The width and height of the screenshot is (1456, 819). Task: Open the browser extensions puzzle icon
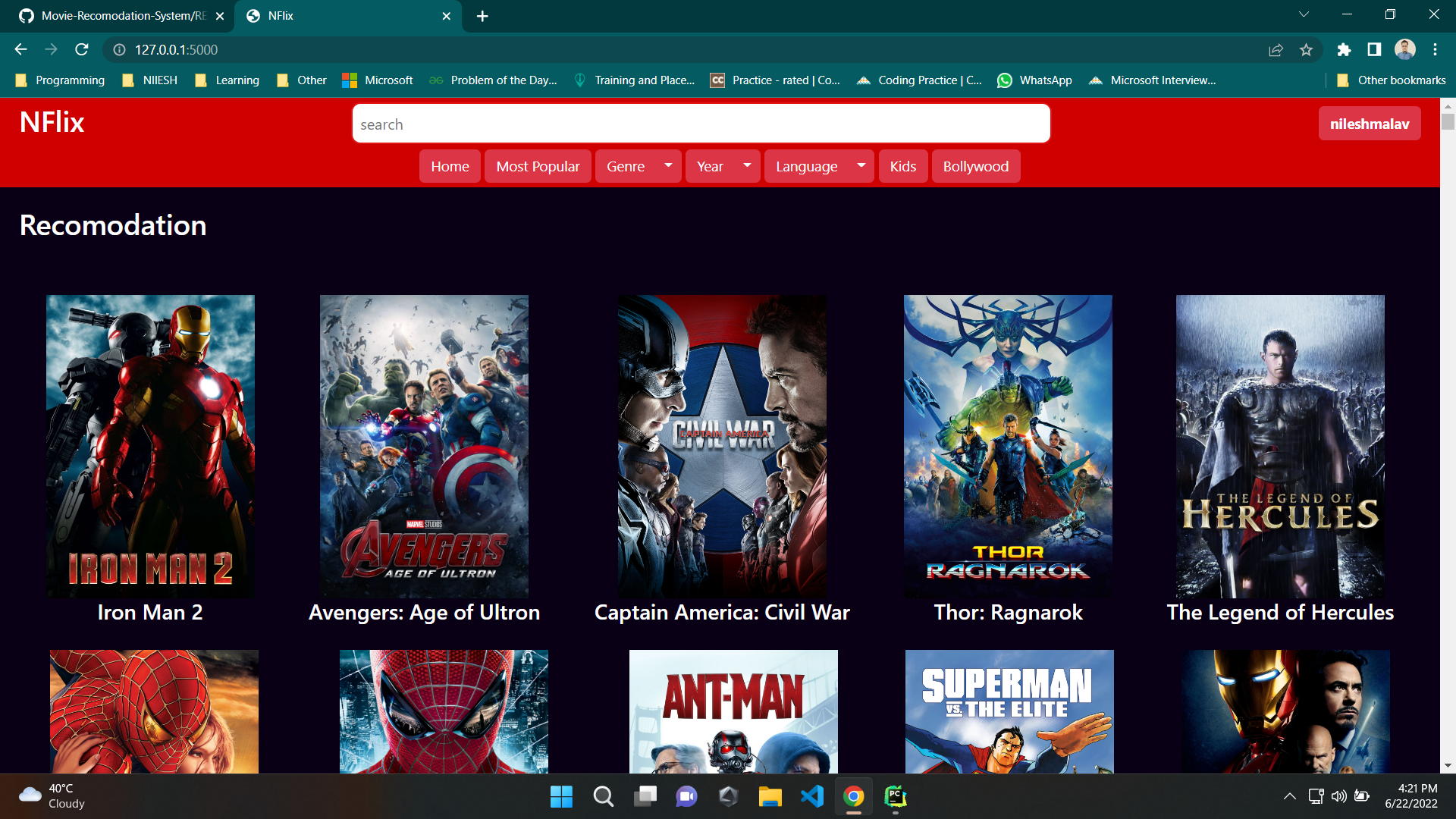(1344, 49)
